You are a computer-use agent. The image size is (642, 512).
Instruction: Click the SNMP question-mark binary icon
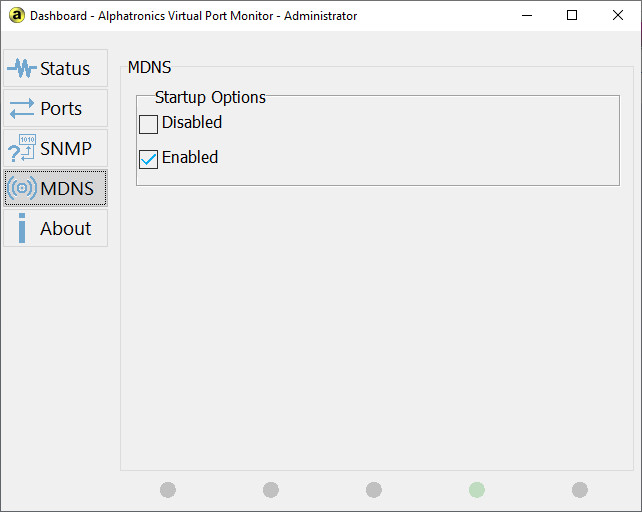[x=22, y=149]
